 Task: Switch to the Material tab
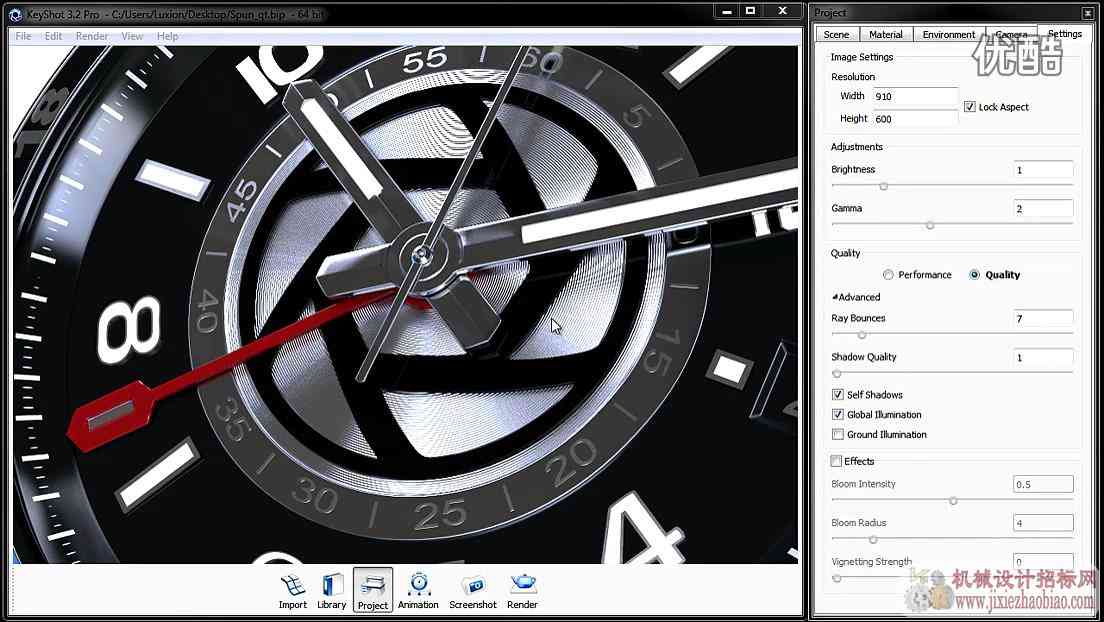[x=886, y=34]
